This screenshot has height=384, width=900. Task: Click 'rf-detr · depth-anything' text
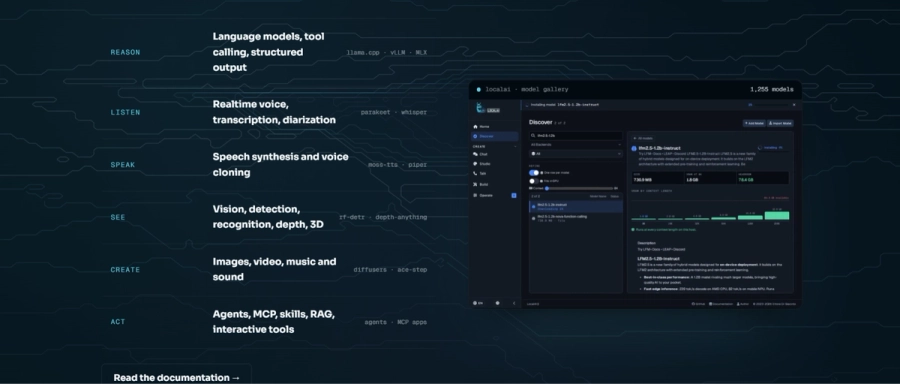point(383,218)
